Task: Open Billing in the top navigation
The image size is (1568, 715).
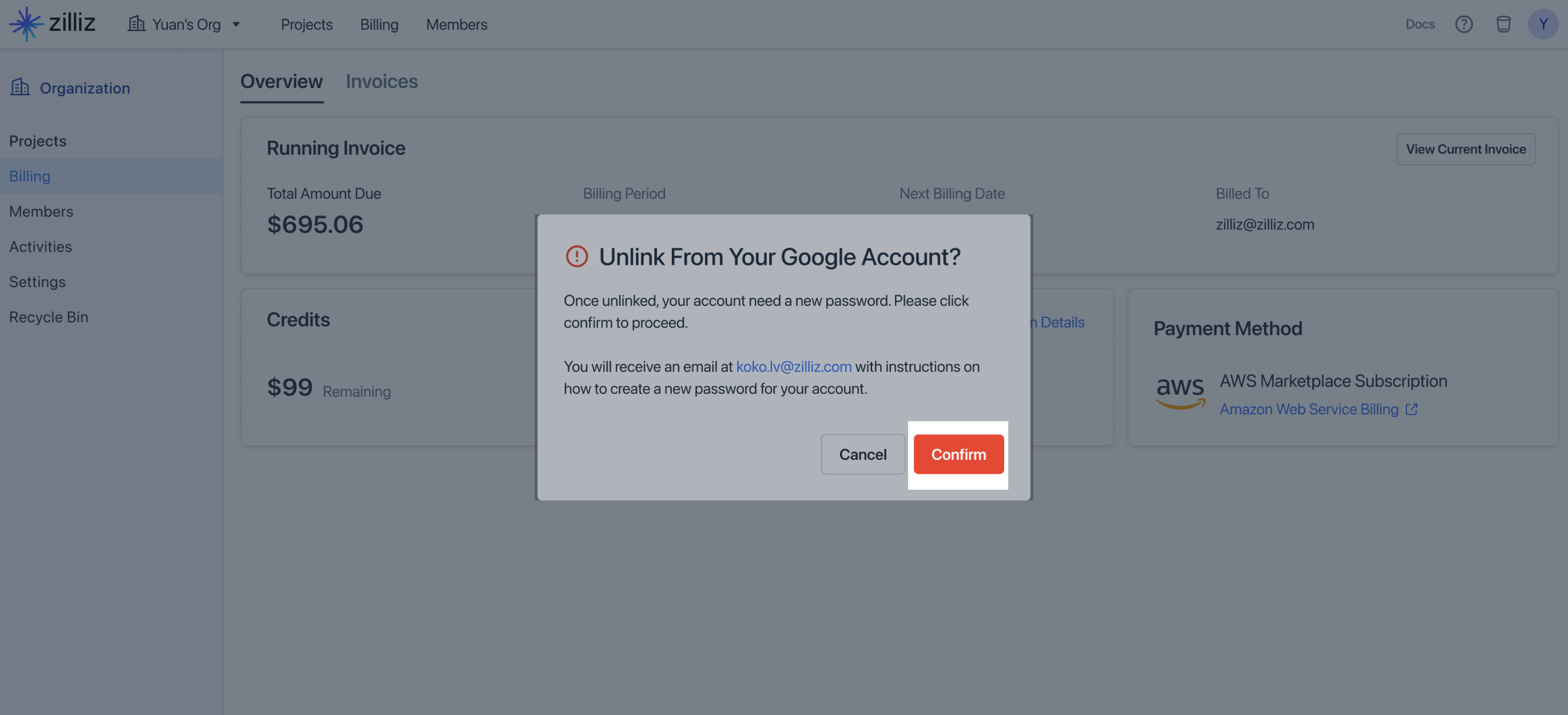Action: click(379, 24)
